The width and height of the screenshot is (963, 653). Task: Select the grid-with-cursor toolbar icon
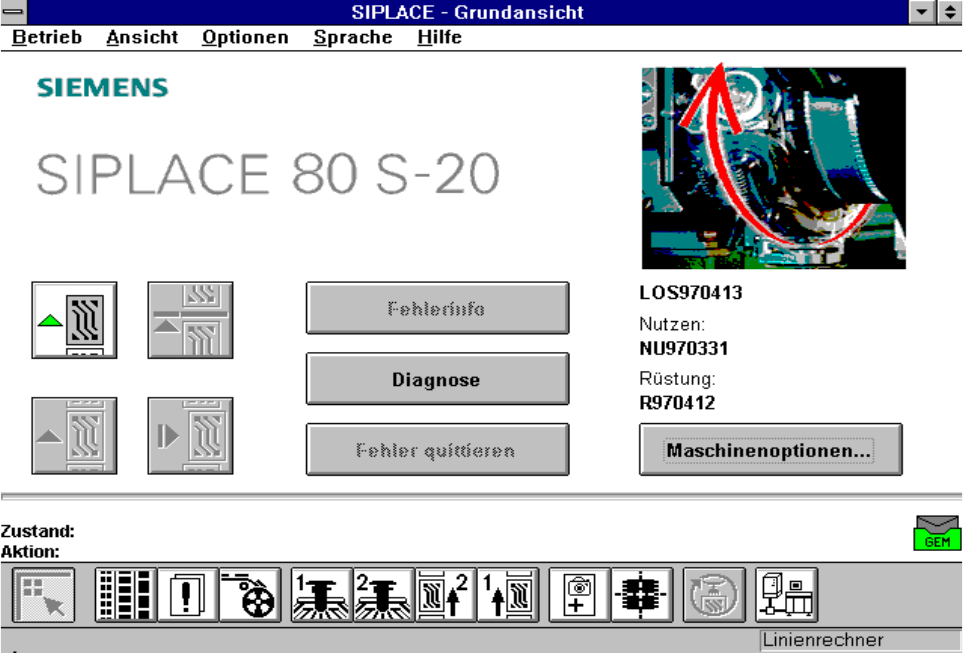44,595
